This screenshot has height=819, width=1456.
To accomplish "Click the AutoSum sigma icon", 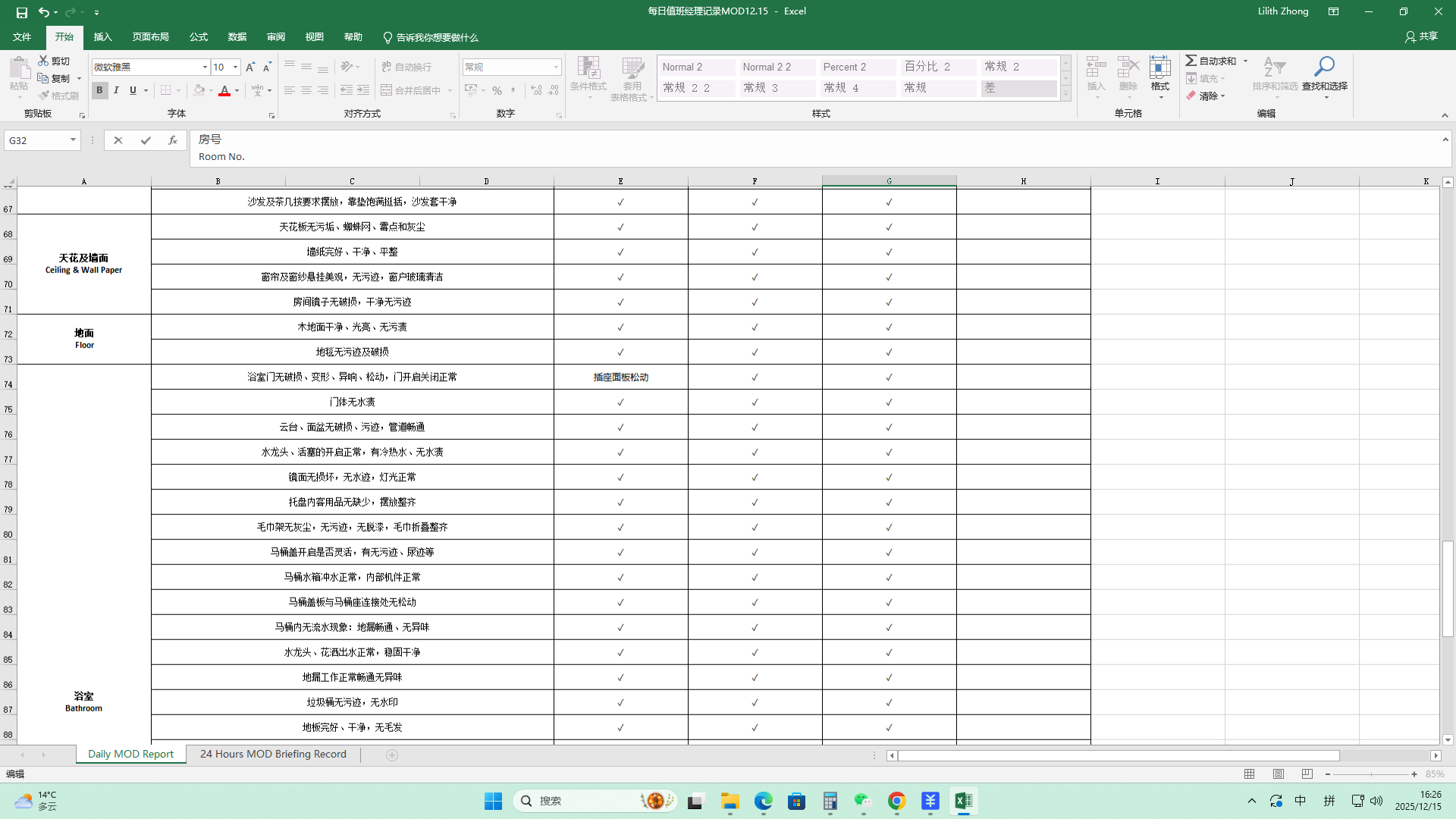I will click(x=1191, y=61).
